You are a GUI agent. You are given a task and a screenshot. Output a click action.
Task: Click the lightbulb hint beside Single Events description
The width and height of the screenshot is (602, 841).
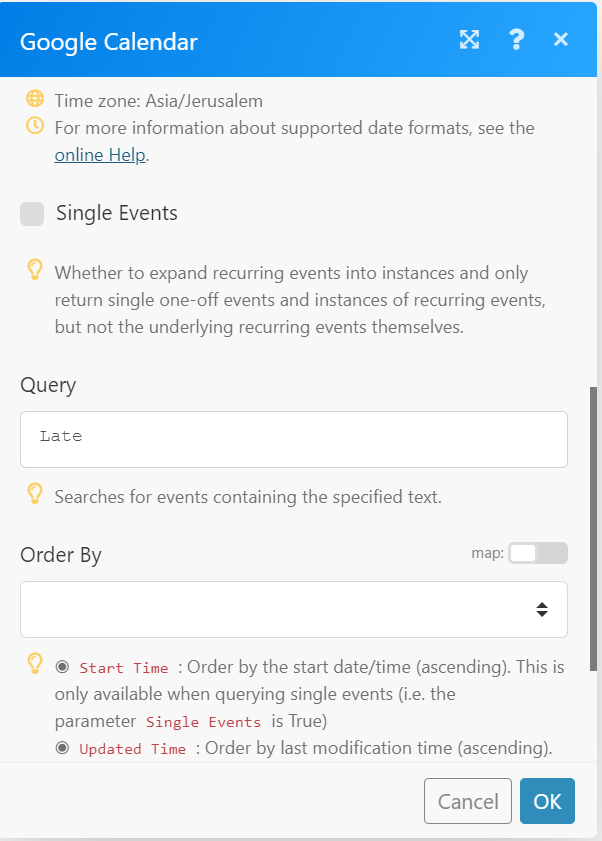tap(35, 270)
